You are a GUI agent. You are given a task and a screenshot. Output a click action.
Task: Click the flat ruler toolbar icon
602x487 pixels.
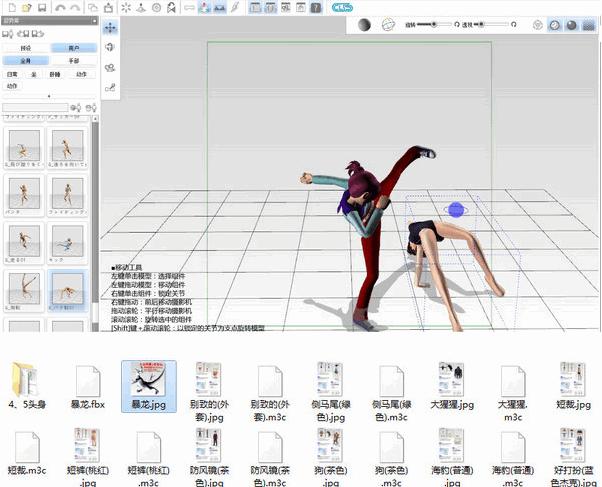(189, 7)
